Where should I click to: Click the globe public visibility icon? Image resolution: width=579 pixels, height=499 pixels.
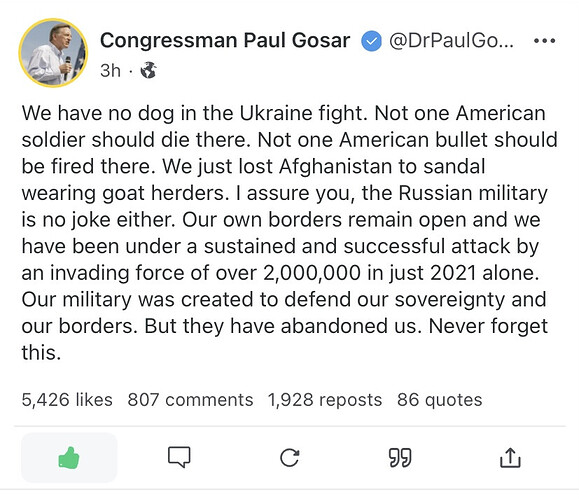point(148,70)
